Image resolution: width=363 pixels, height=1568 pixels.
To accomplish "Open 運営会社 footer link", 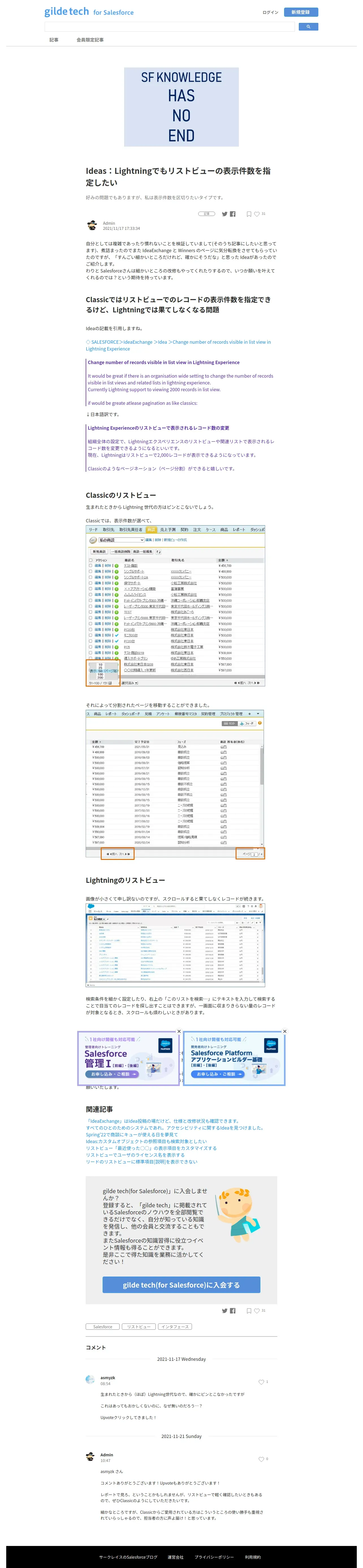I will pyautogui.click(x=175, y=1556).
